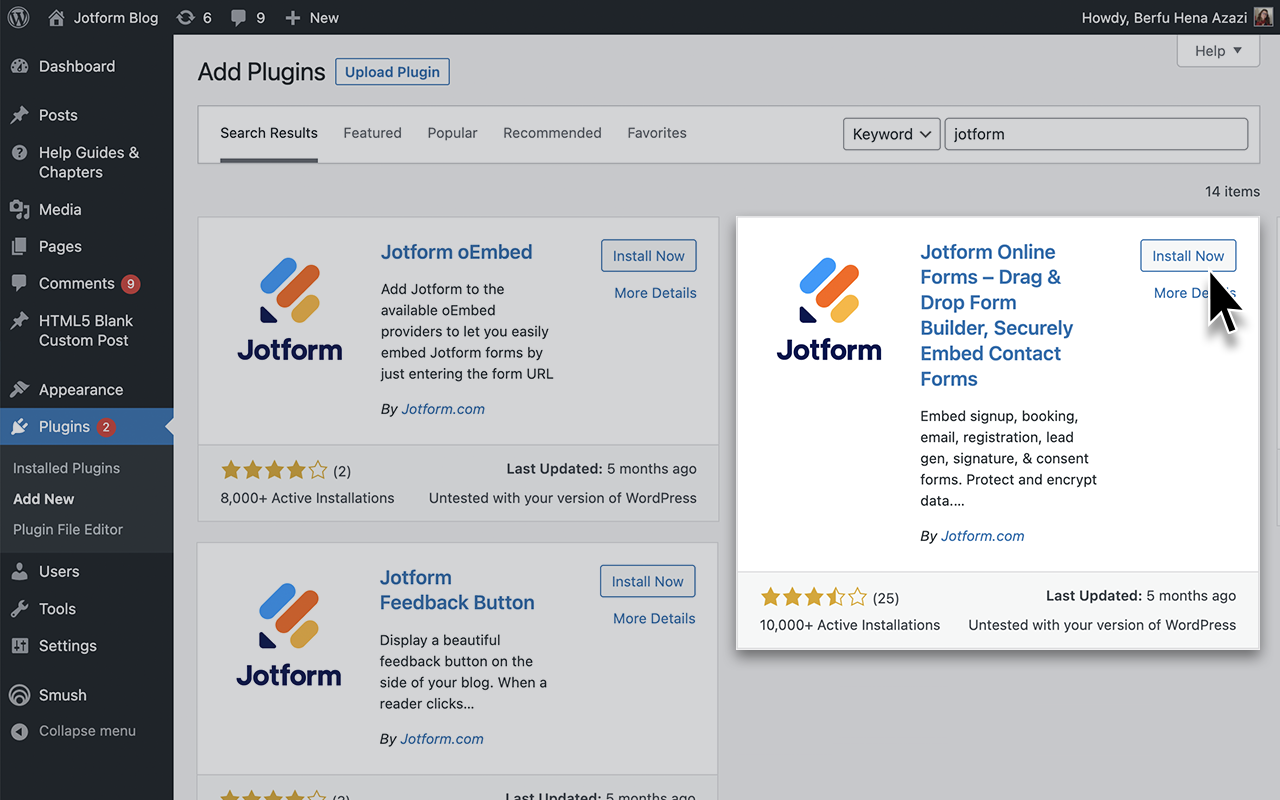Image resolution: width=1280 pixels, height=800 pixels.
Task: Open the Smush plugin icon
Action: point(22,694)
